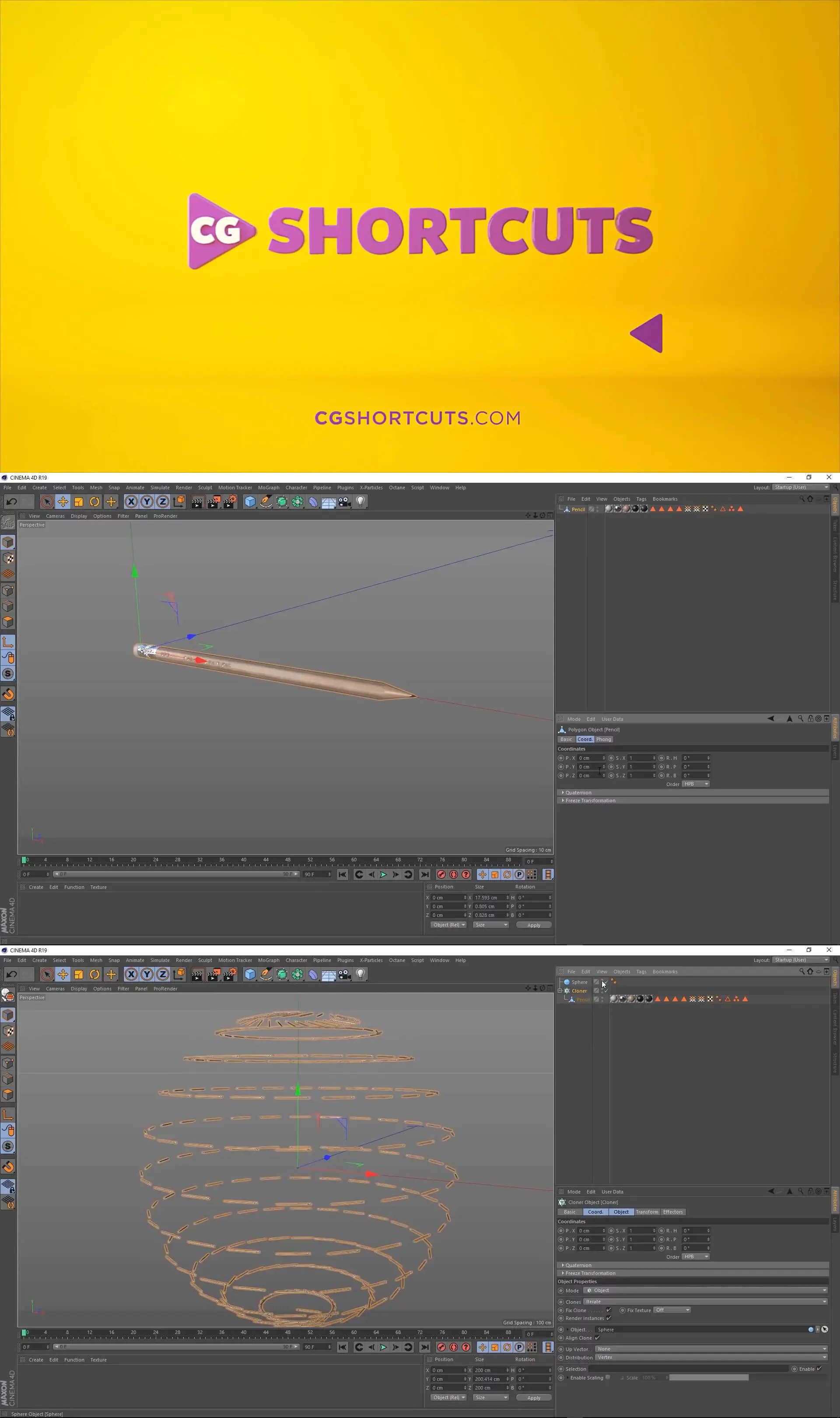Click Go to Start in upper window timeline
Image resolution: width=840 pixels, height=1418 pixels.
343,874
